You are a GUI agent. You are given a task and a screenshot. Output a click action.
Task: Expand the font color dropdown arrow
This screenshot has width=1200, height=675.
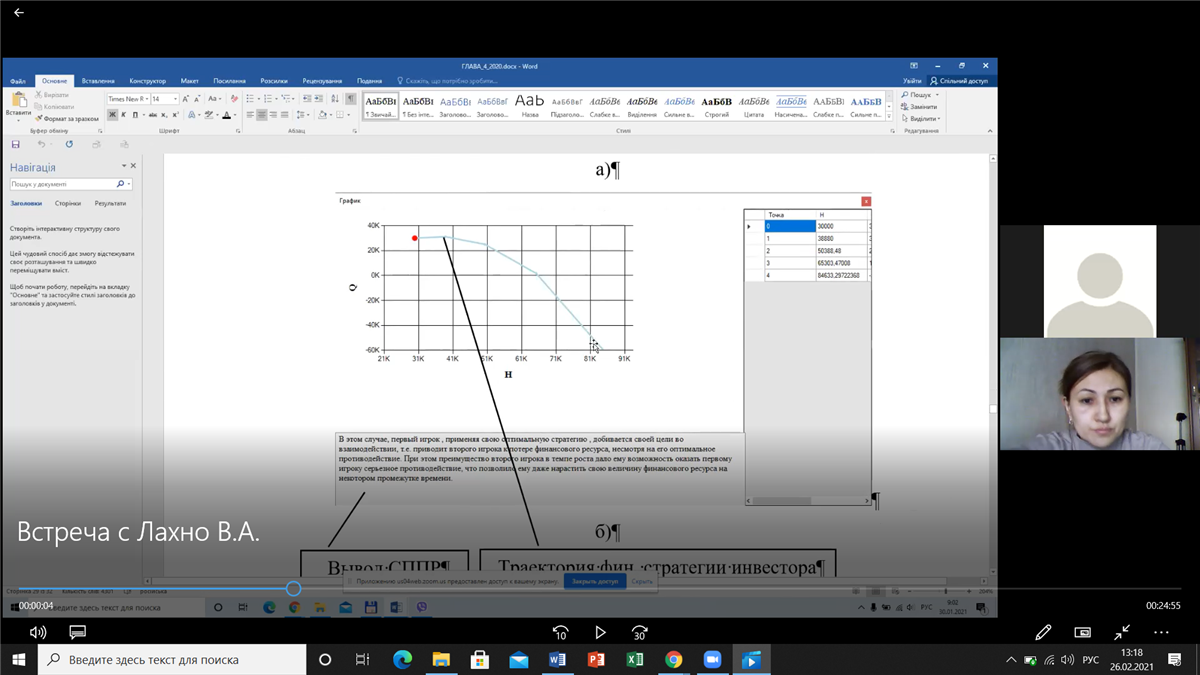point(237,115)
